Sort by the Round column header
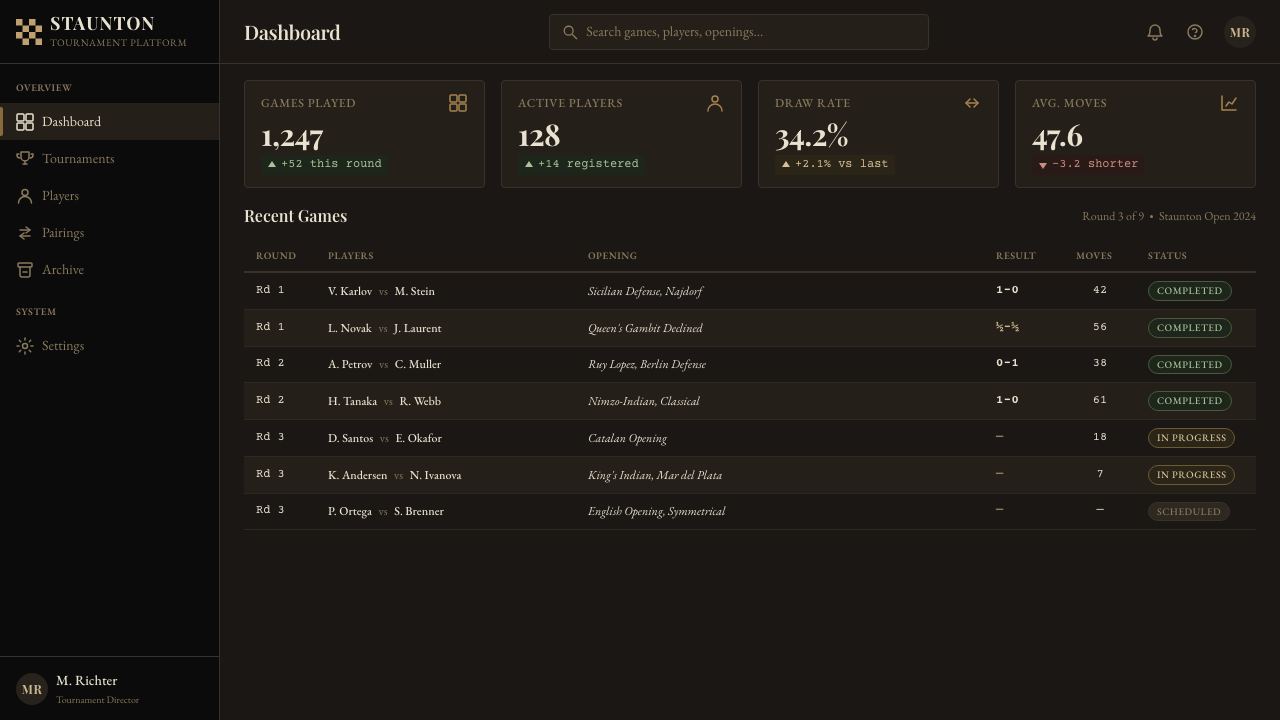This screenshot has height=720, width=1280. point(276,256)
